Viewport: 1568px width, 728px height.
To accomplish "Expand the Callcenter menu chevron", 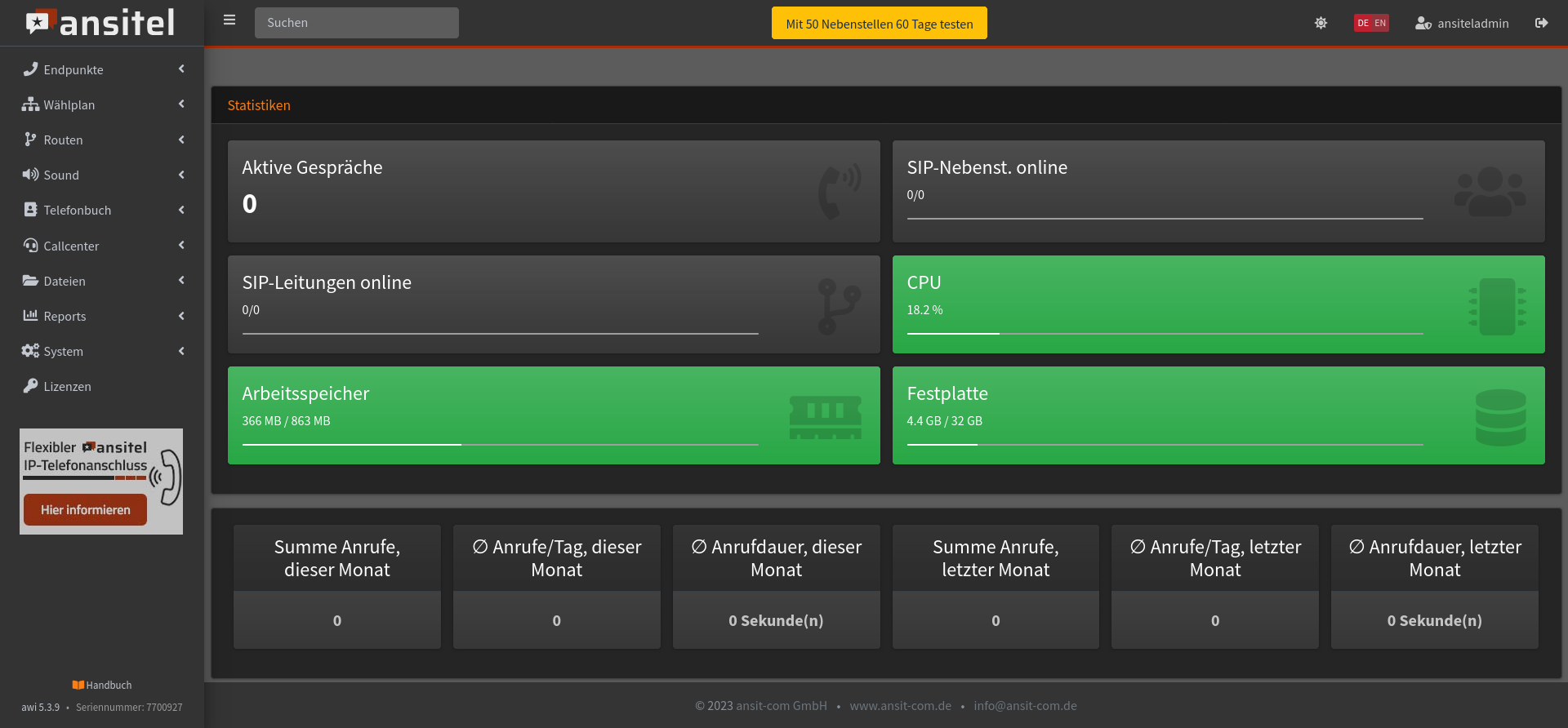I will coord(181,246).
